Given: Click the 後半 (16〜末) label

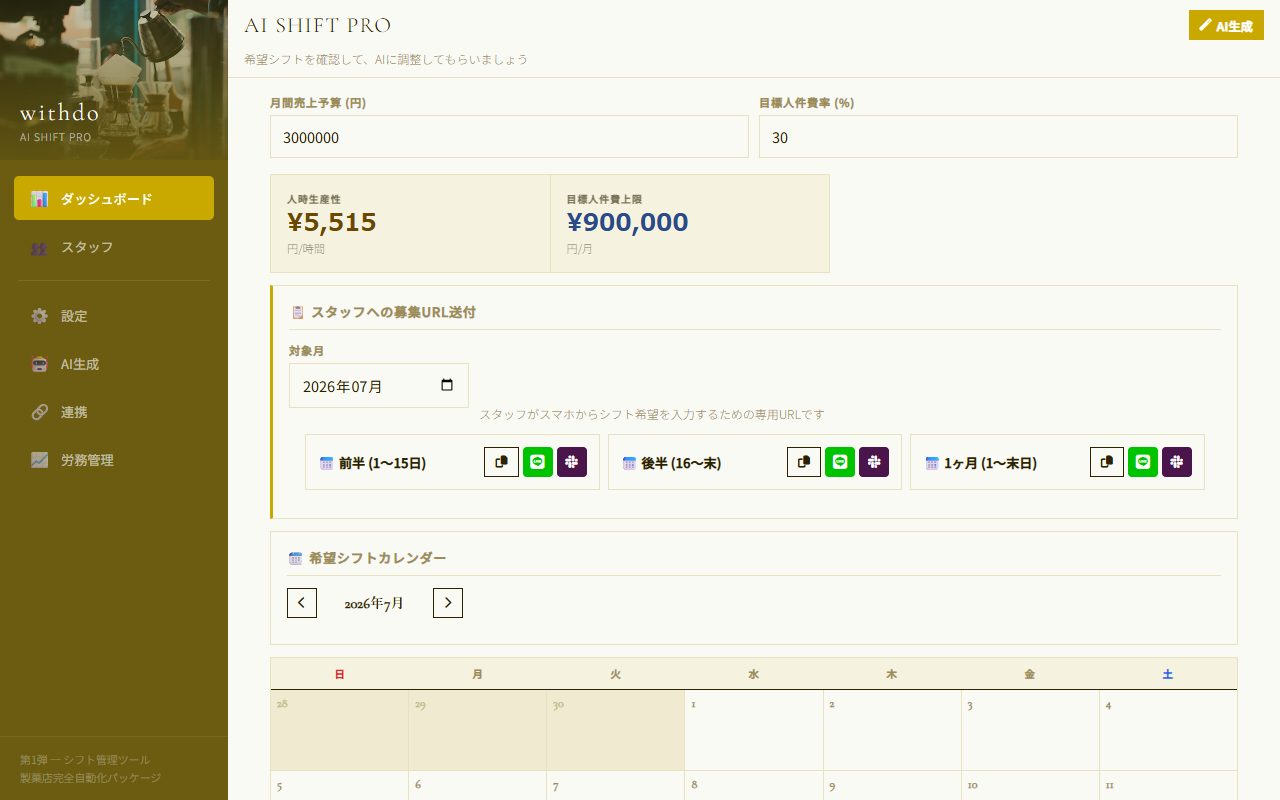Looking at the screenshot, I should pyautogui.click(x=681, y=463).
